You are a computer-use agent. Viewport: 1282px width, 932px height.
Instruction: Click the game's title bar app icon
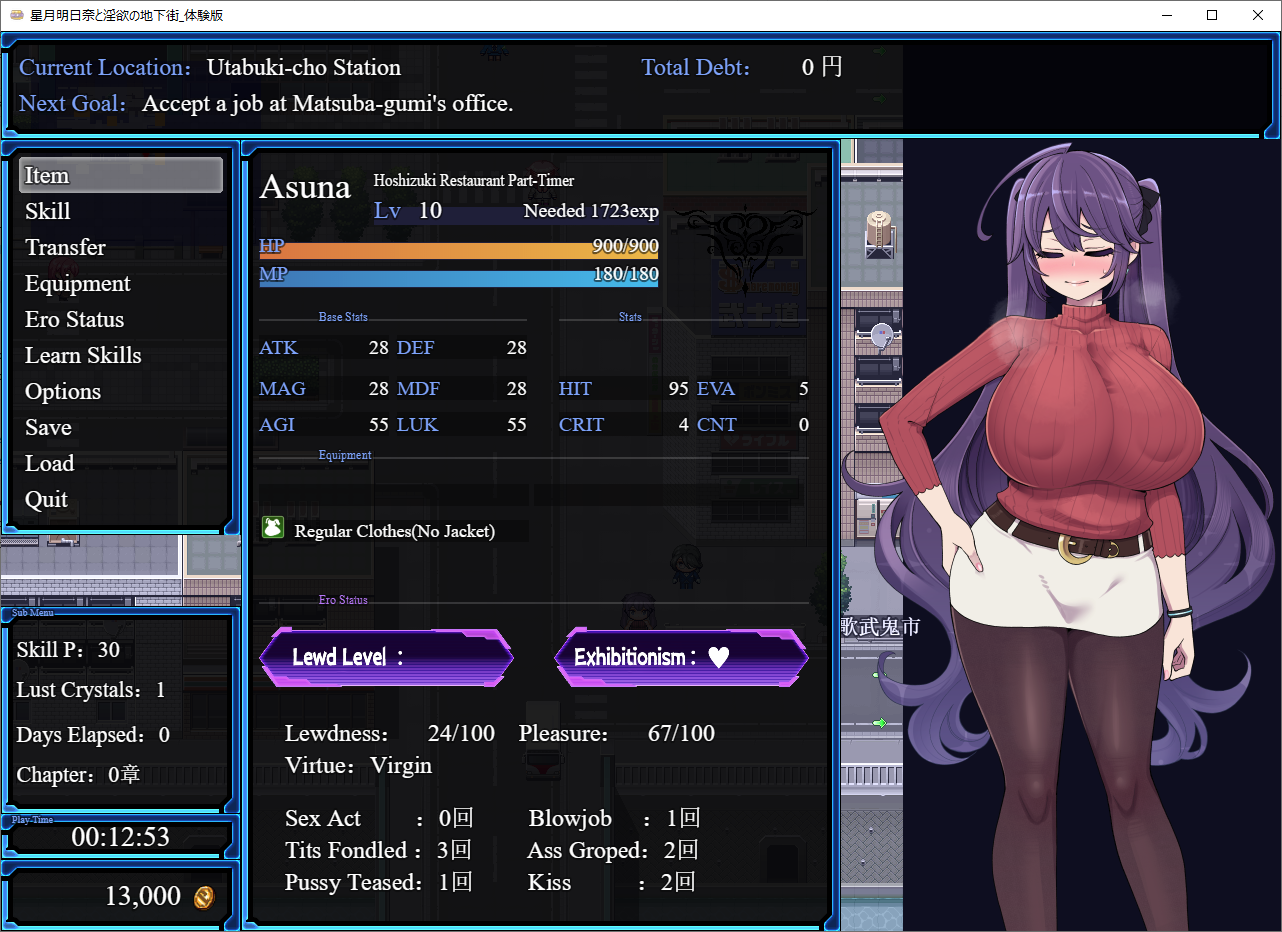(x=16, y=15)
